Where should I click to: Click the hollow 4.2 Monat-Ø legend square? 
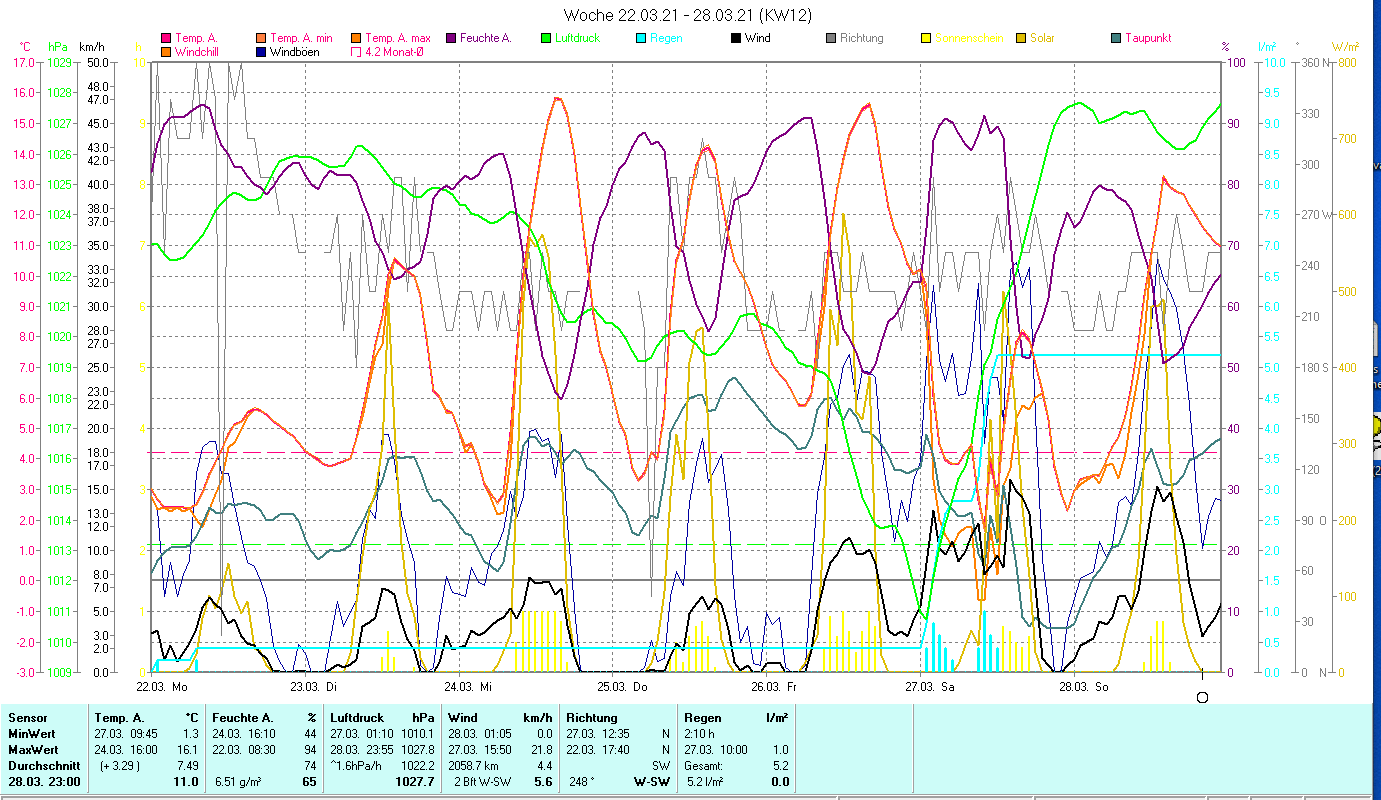356,51
